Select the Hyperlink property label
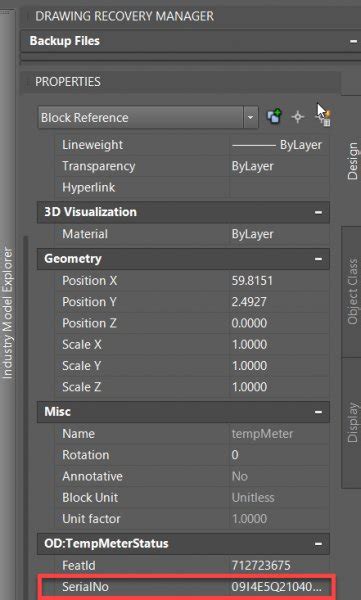Viewport: 361px width, 600px height. 88,188
